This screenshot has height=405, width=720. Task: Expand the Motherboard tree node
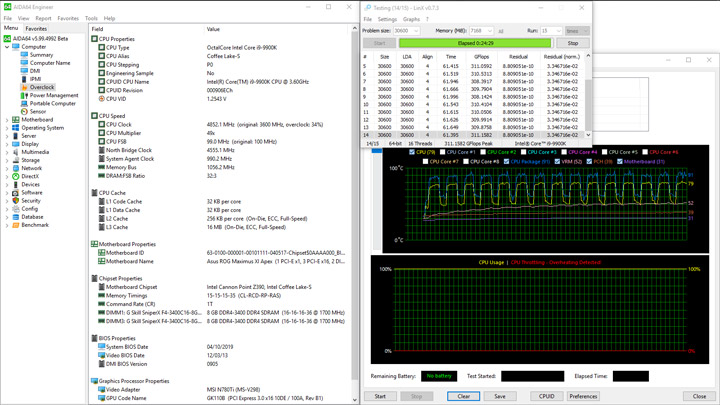pos(6,120)
